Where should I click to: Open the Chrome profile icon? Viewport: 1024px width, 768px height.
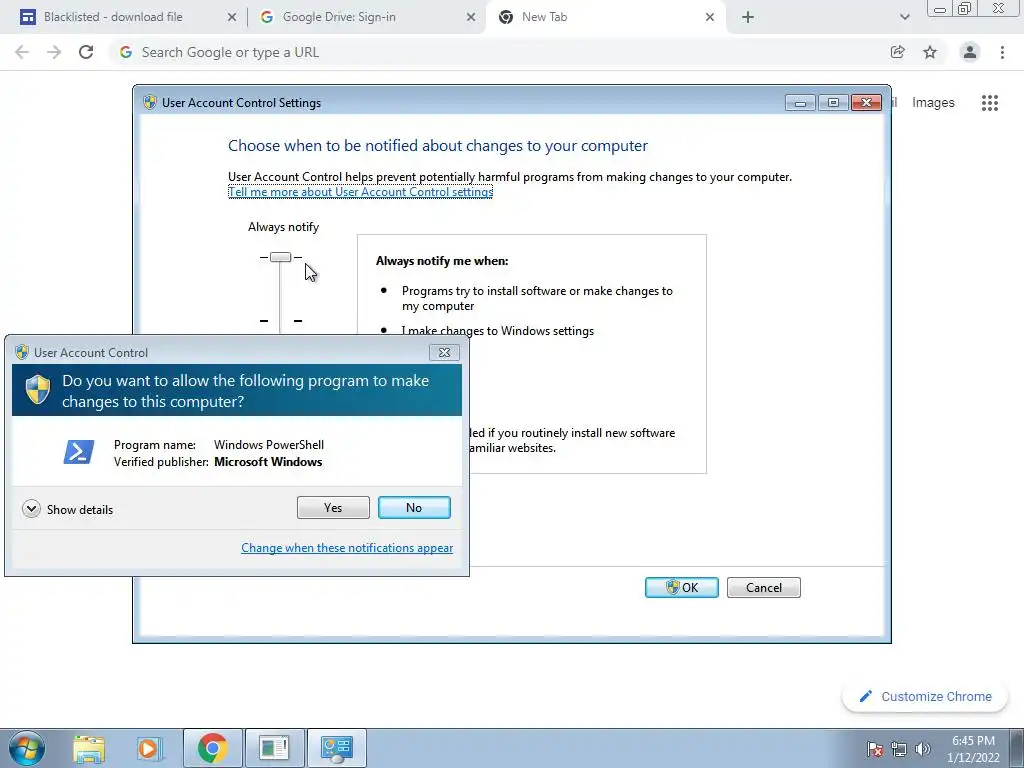pyautogui.click(x=970, y=52)
